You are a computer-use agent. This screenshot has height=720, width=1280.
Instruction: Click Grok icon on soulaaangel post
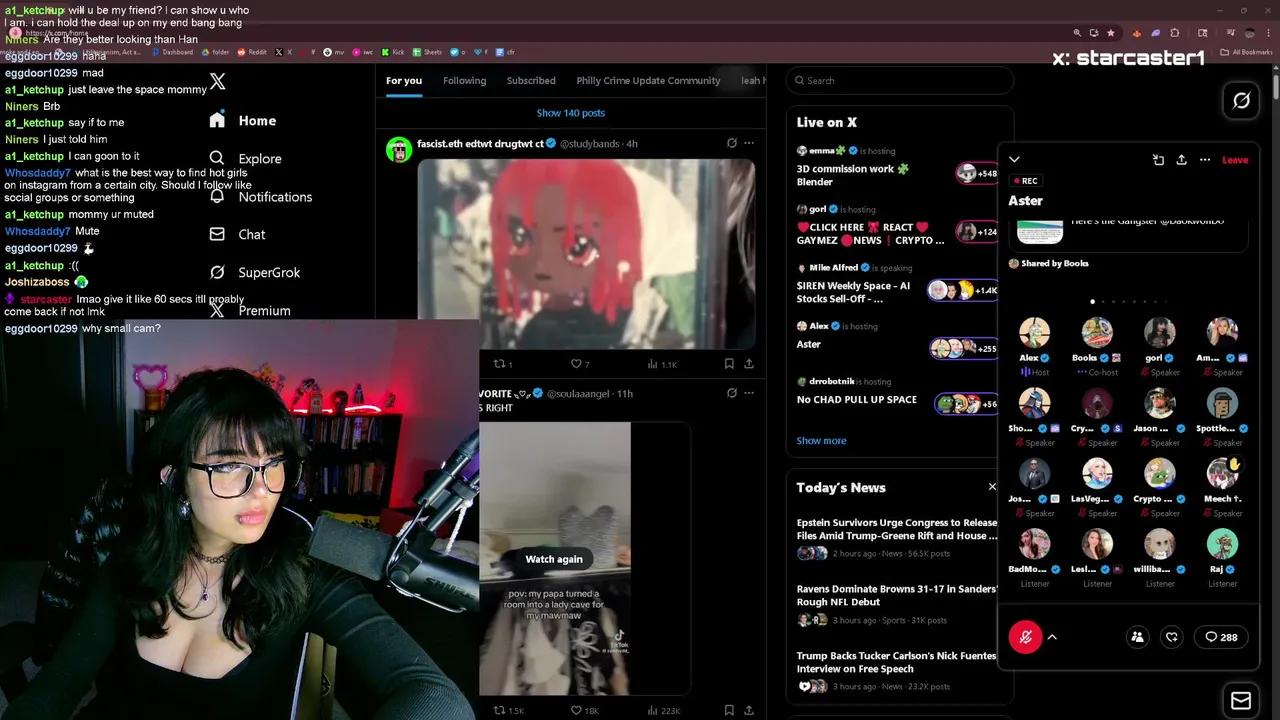pos(732,393)
